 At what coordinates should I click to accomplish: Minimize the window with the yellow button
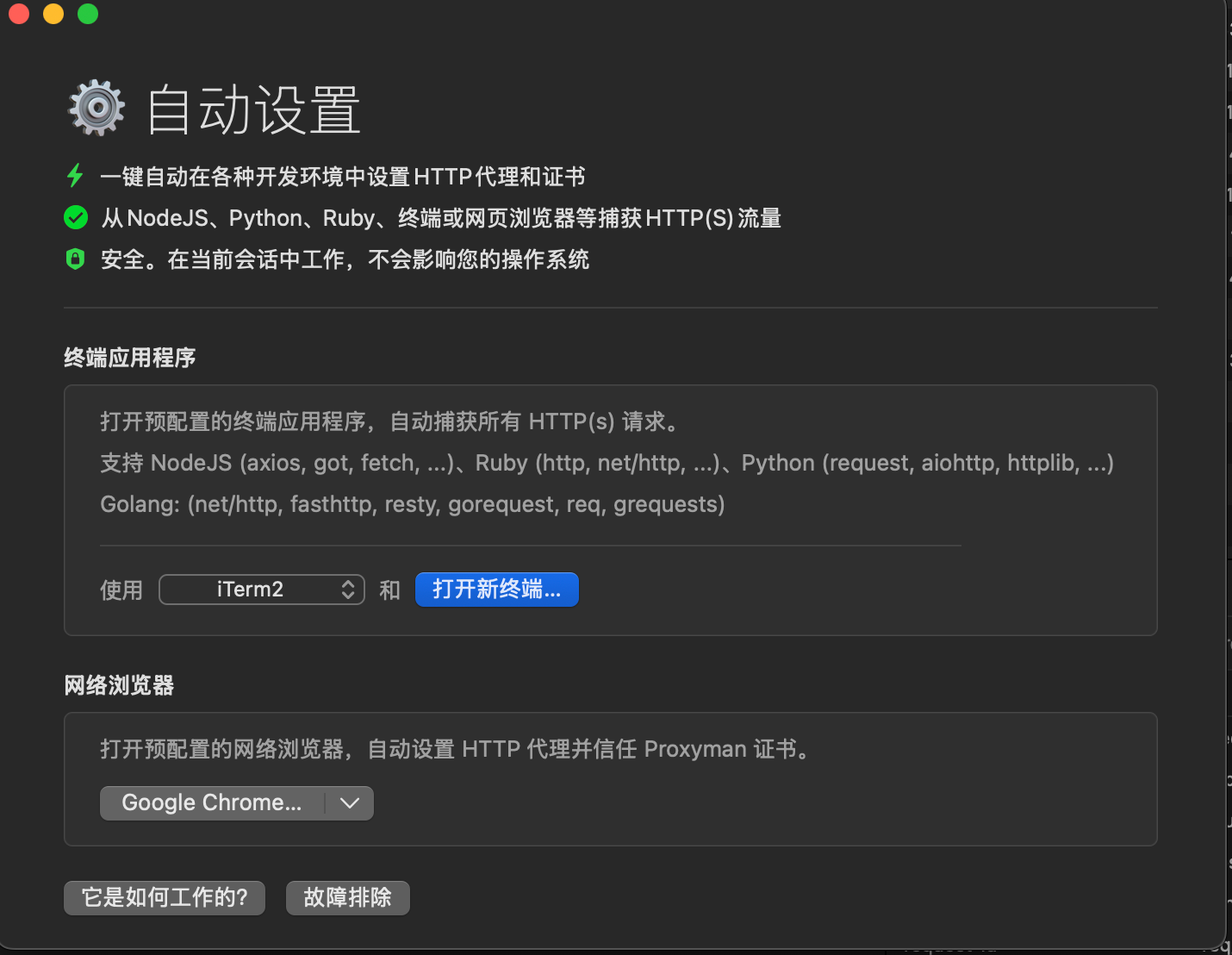tap(53, 14)
